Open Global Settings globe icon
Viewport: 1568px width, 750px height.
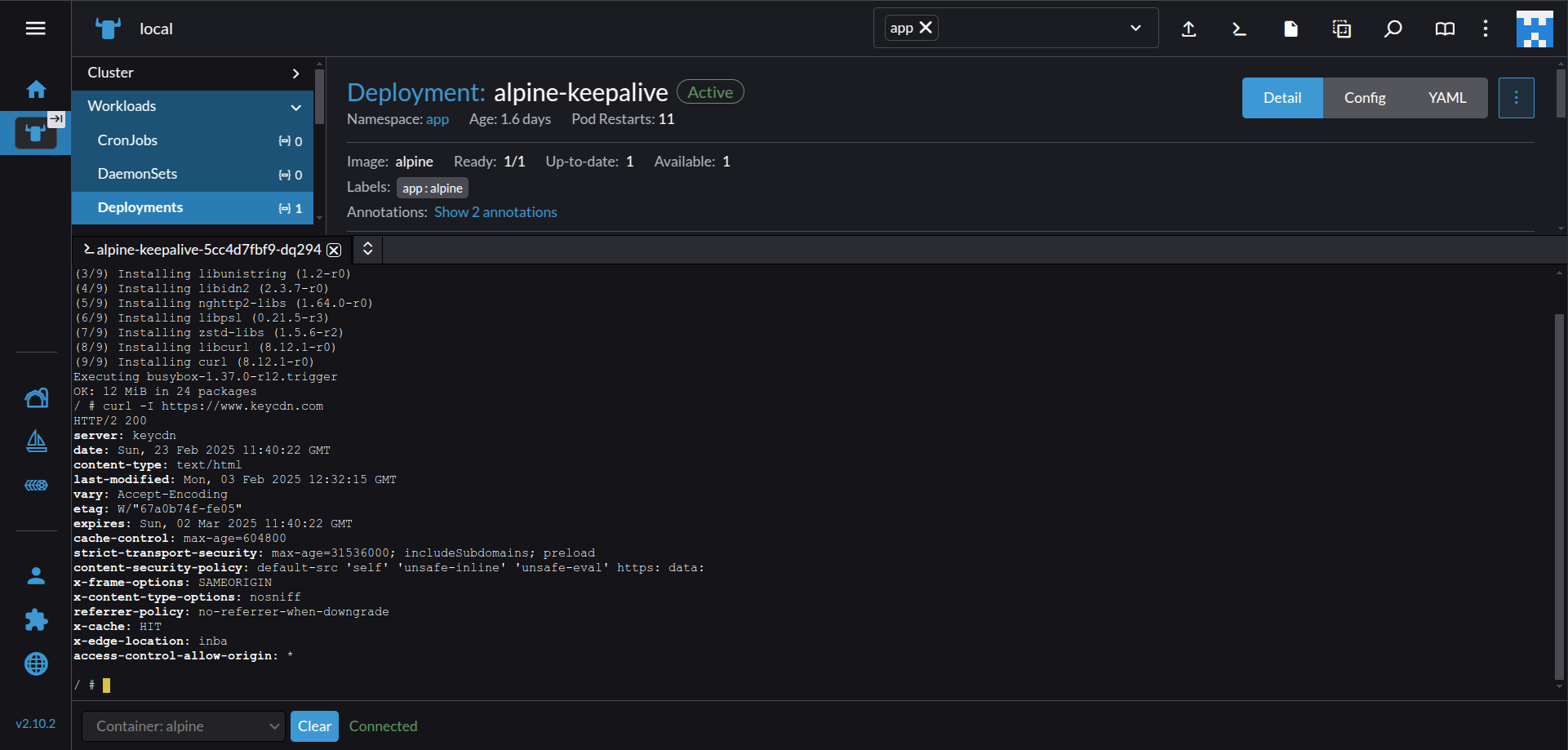(36, 663)
